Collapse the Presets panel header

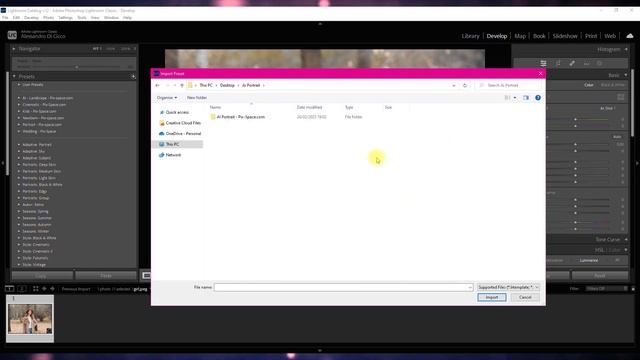(x=14, y=76)
